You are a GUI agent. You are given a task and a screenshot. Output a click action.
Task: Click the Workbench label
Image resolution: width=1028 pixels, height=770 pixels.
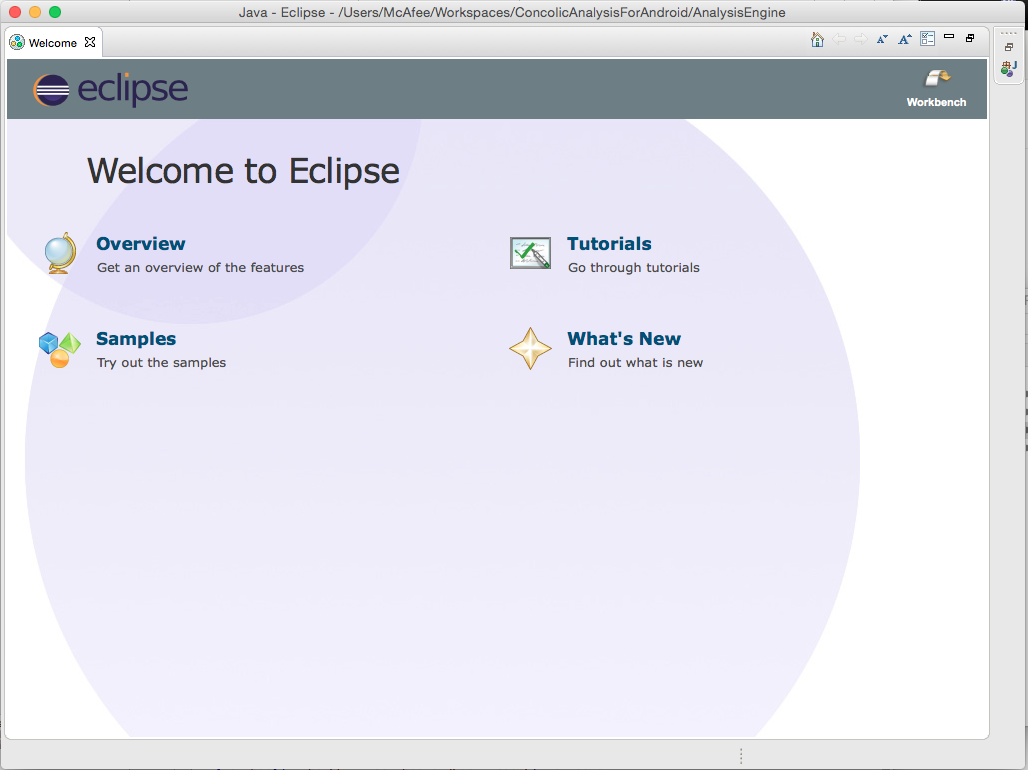tap(936, 102)
